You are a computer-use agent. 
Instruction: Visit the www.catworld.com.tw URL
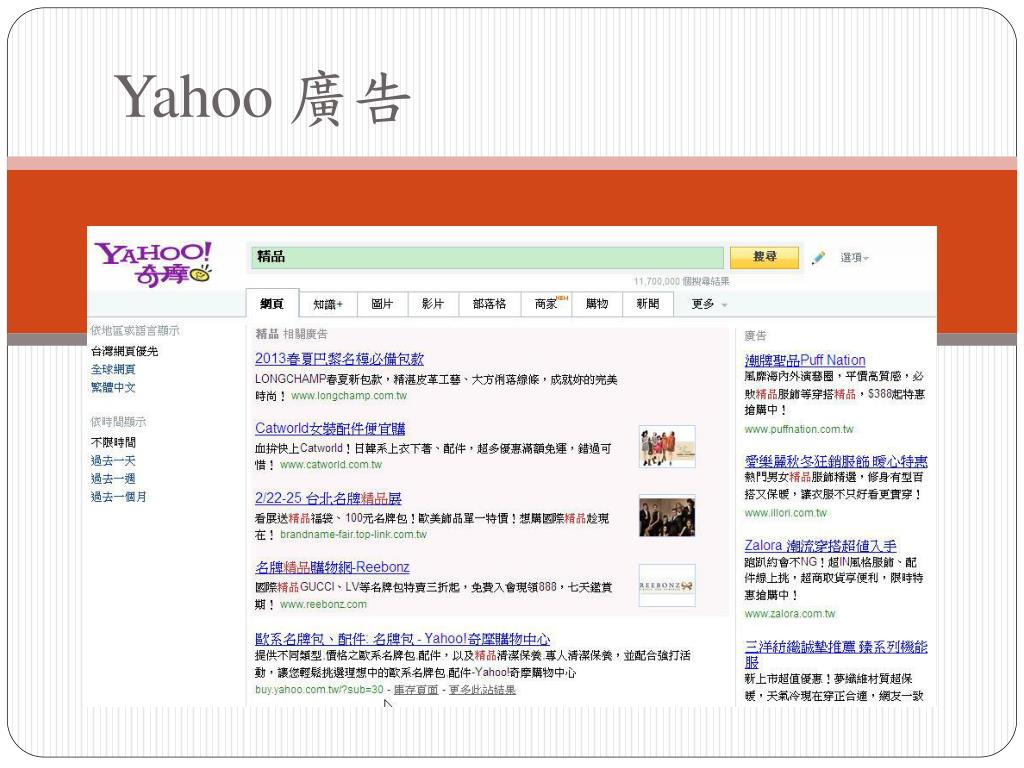(x=331, y=465)
